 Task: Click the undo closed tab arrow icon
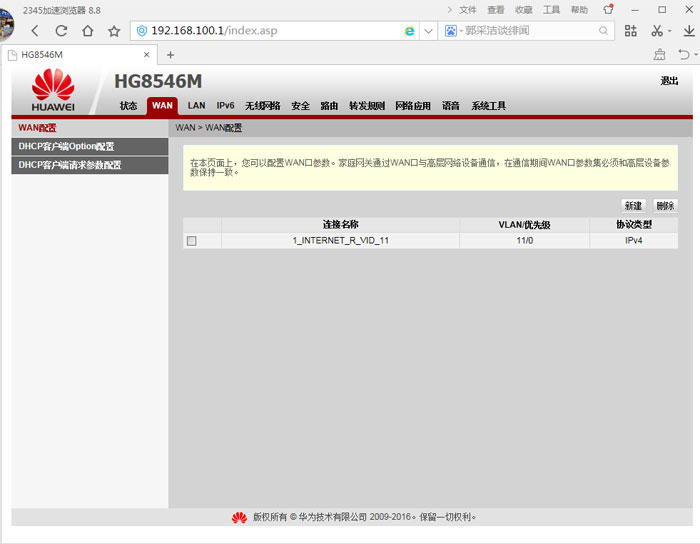tap(683, 54)
